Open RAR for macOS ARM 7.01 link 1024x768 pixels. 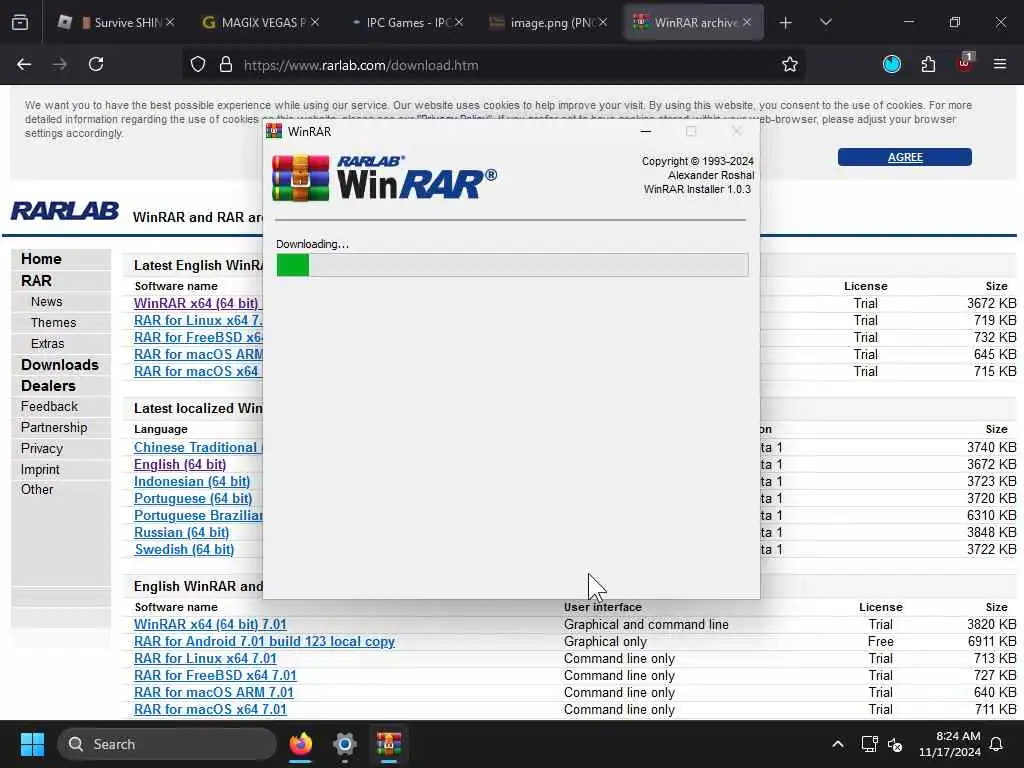tap(214, 692)
